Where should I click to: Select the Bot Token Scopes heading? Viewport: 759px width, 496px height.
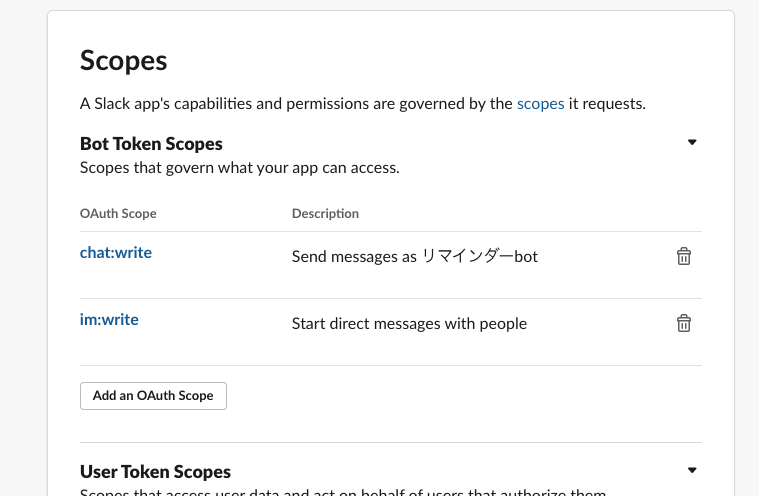[x=151, y=144]
